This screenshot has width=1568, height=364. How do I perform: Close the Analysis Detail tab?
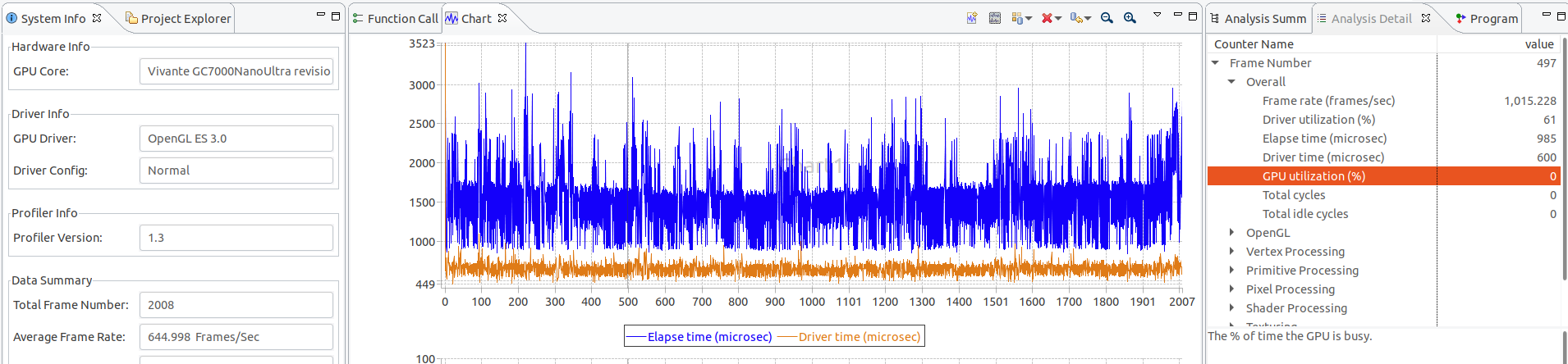coord(1426,18)
